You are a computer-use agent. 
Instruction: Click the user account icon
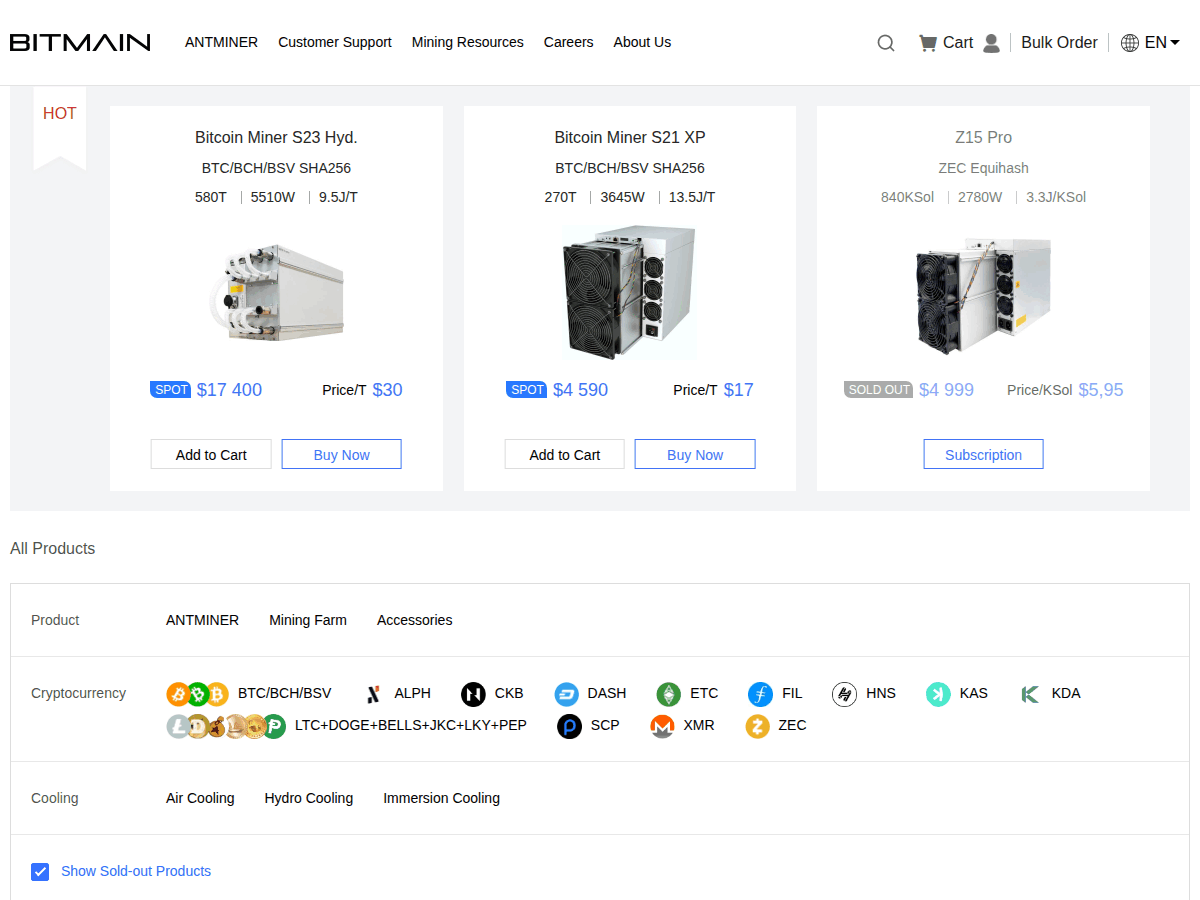point(991,43)
